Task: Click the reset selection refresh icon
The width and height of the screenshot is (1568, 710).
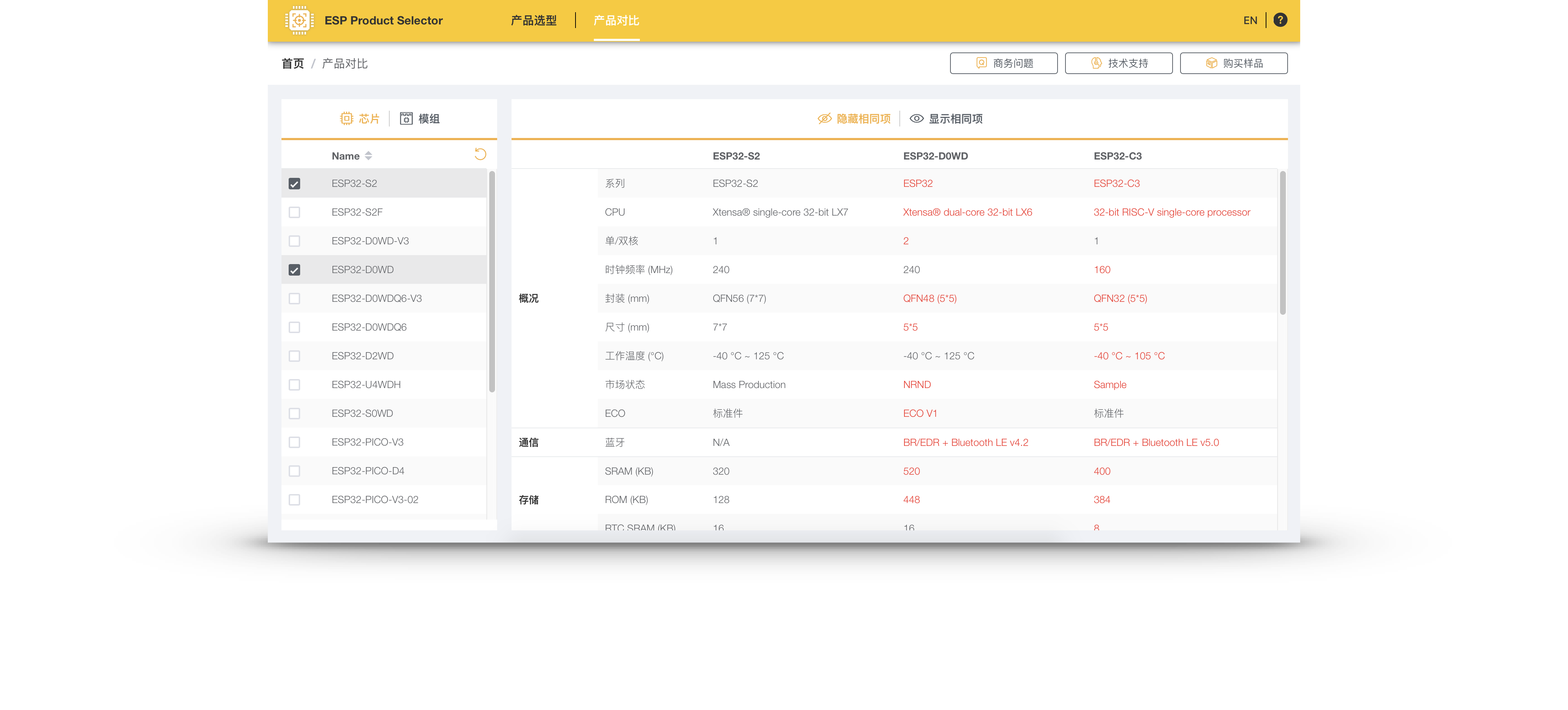Action: point(480,155)
